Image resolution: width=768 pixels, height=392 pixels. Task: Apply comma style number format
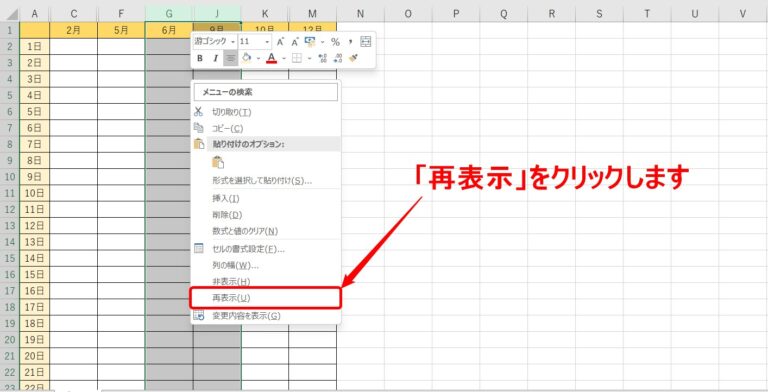pyautogui.click(x=351, y=42)
